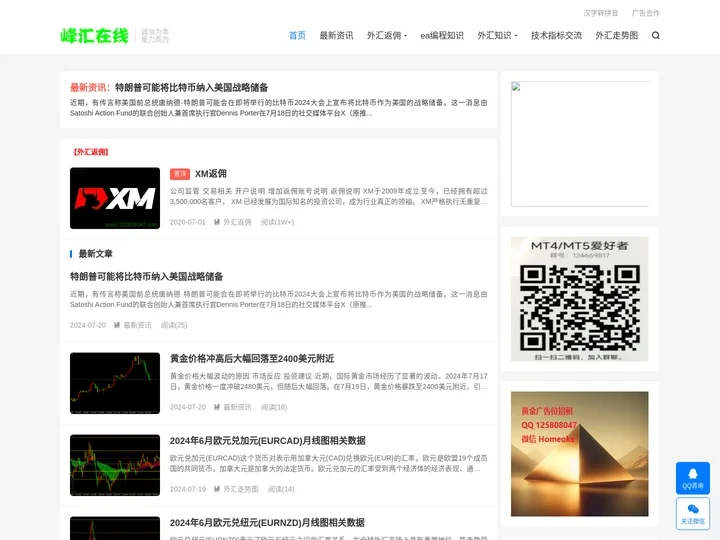This screenshot has width=720, height=540.
Task: Click the date 2020-07-01 under XM返佣
Action: coord(188,222)
